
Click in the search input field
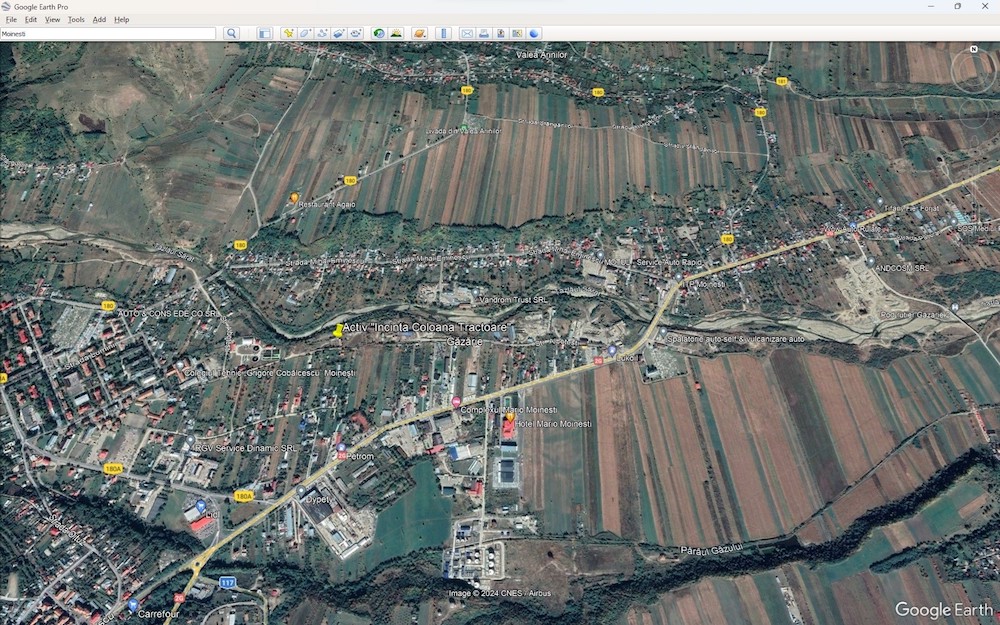[108, 33]
